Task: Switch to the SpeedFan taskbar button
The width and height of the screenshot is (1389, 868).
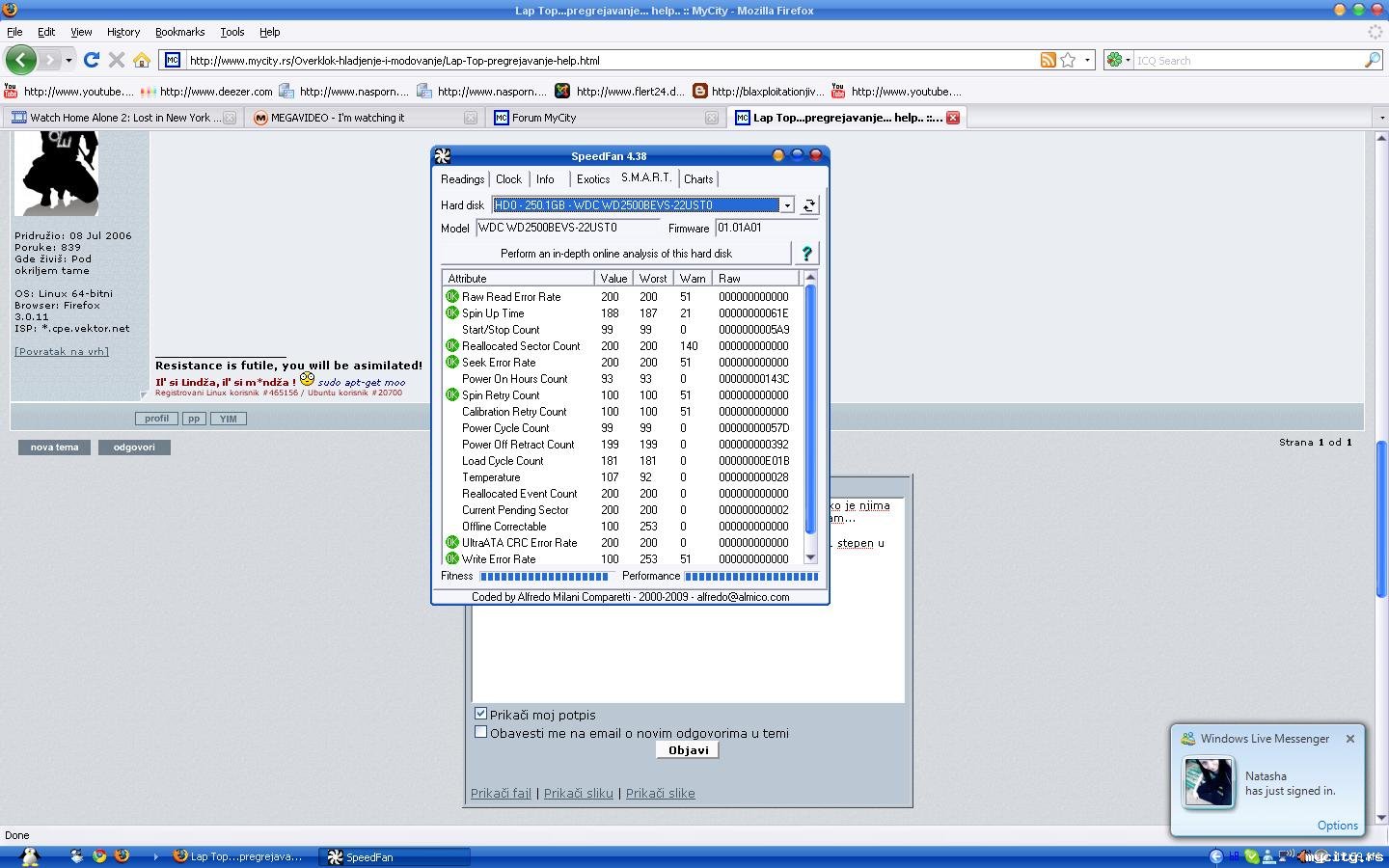Action: point(394,856)
